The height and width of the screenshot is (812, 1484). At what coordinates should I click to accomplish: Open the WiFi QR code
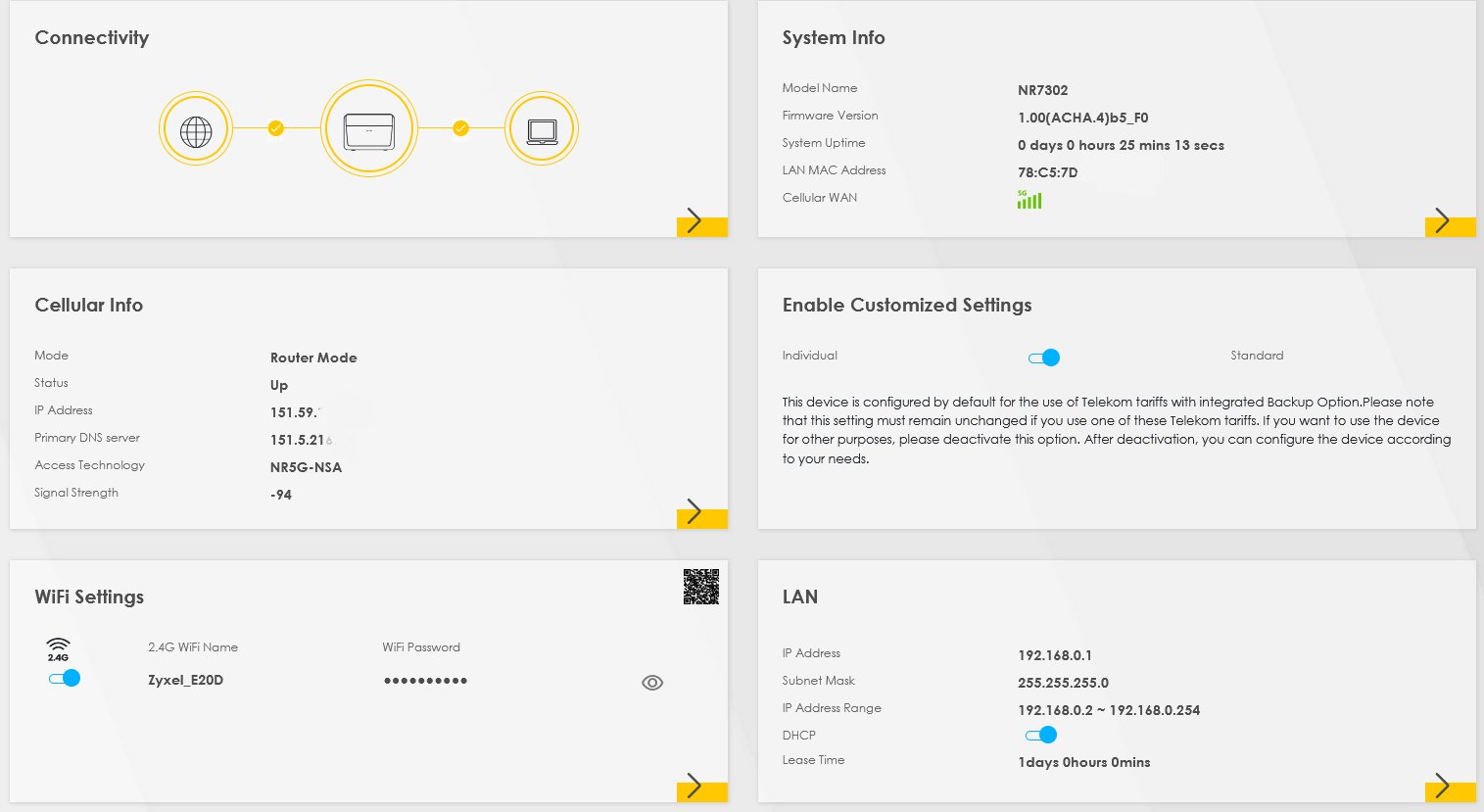[x=700, y=587]
